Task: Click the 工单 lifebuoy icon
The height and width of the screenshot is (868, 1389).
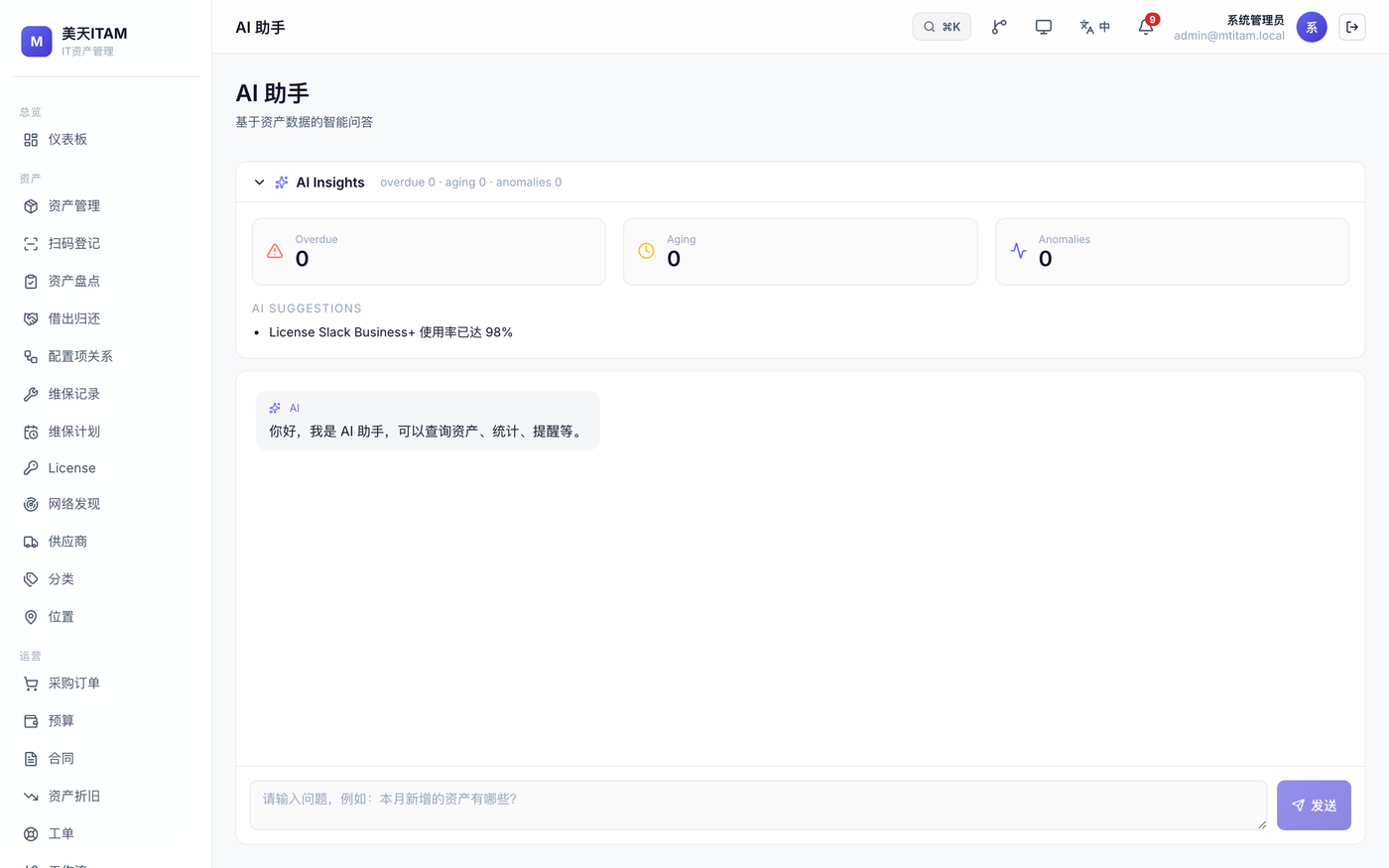Action: click(x=31, y=834)
